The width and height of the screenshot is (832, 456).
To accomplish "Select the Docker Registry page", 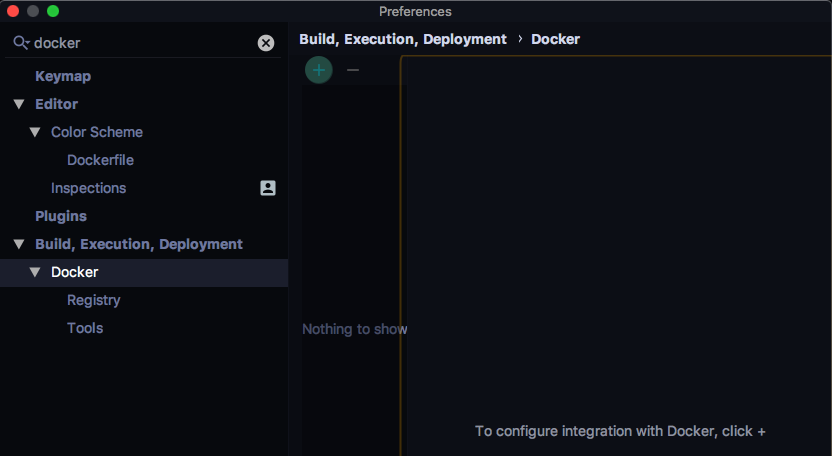I will point(93,300).
